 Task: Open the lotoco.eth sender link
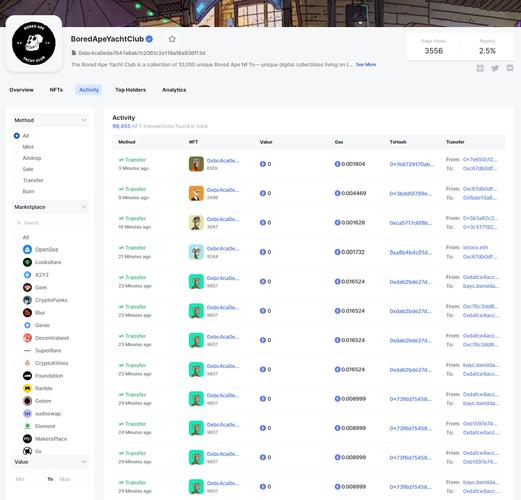[x=475, y=247]
